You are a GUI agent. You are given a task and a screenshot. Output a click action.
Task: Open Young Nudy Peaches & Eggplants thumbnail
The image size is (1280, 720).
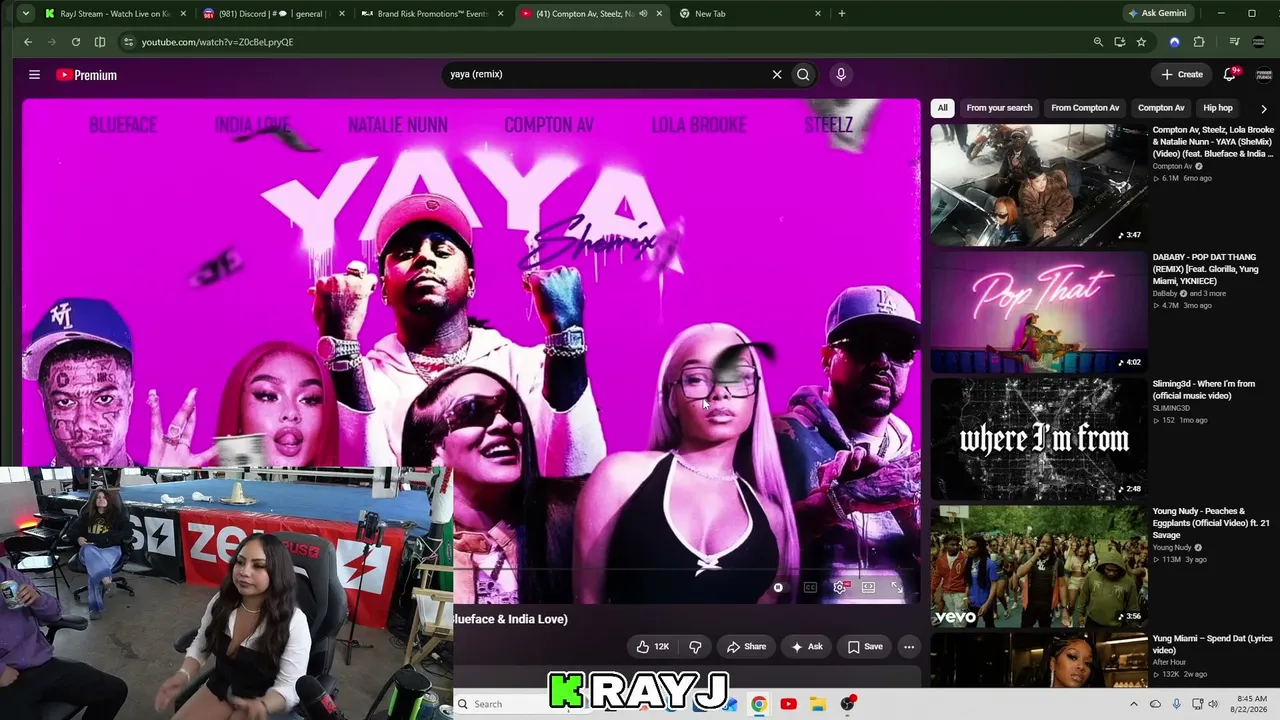(x=1039, y=566)
